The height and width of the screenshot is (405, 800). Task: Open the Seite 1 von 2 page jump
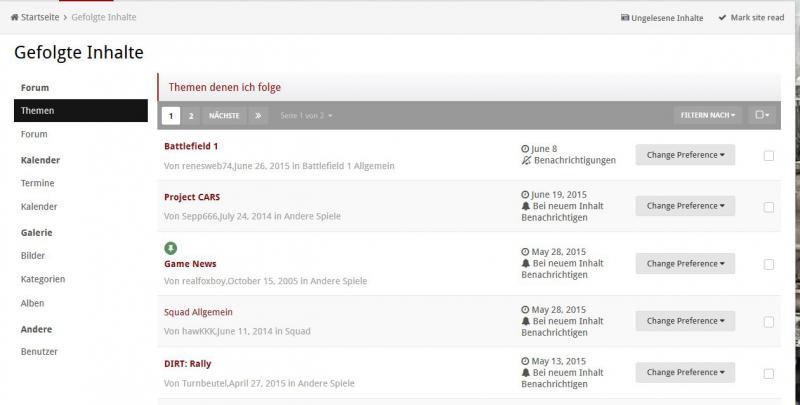point(306,116)
